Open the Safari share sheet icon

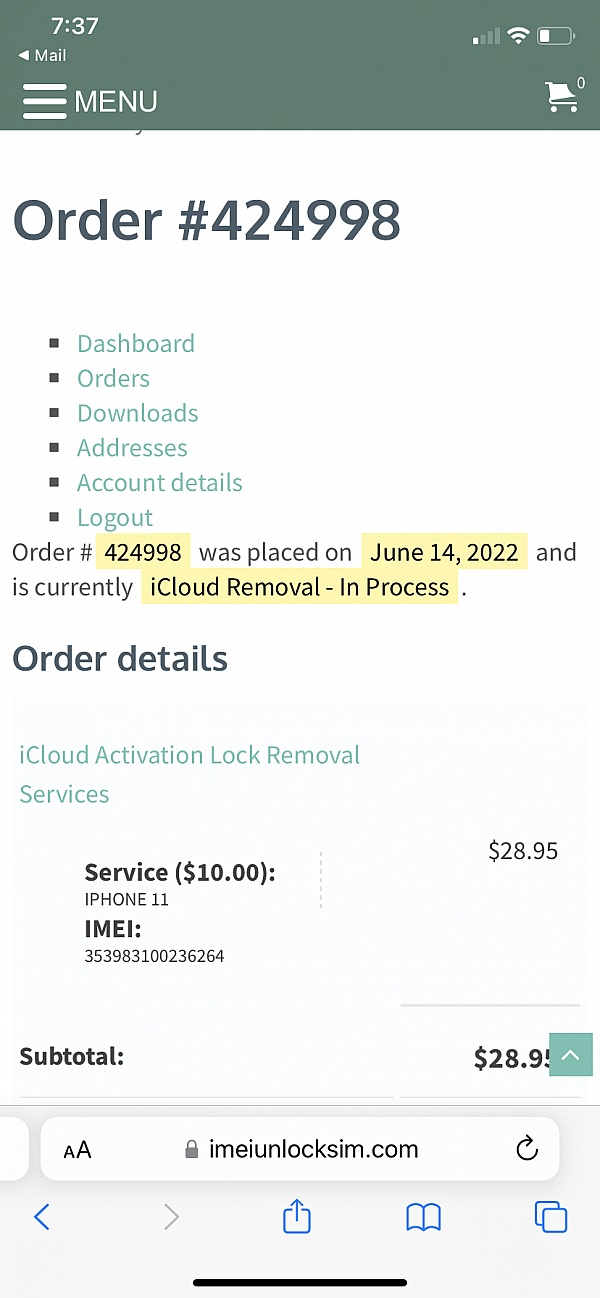297,1216
